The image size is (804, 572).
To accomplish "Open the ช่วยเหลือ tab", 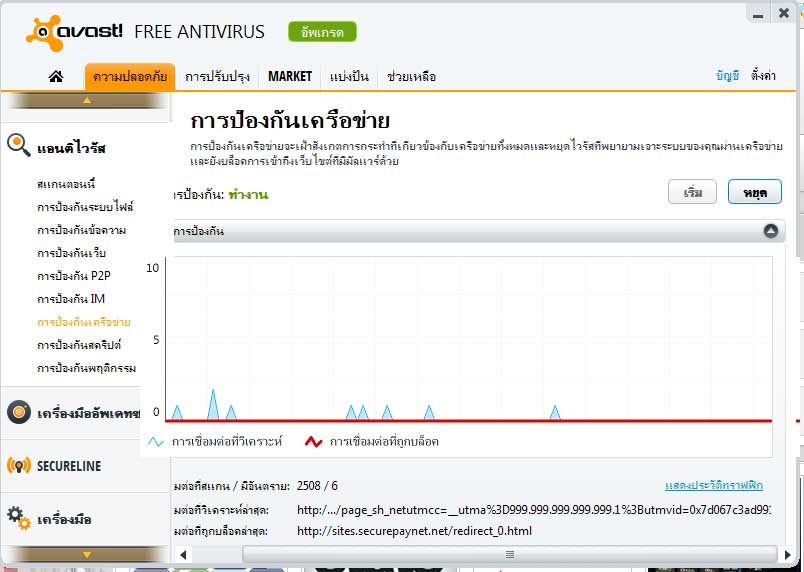I will click(x=411, y=77).
